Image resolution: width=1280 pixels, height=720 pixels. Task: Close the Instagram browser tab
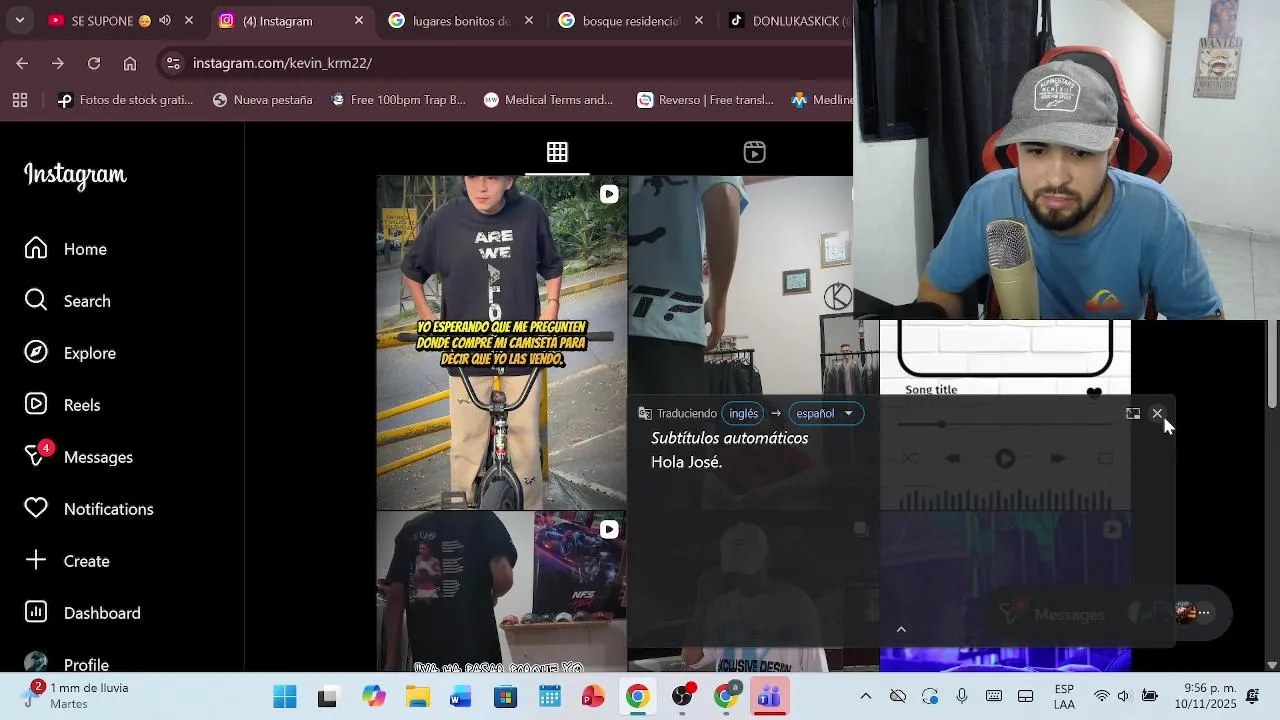coord(359,20)
